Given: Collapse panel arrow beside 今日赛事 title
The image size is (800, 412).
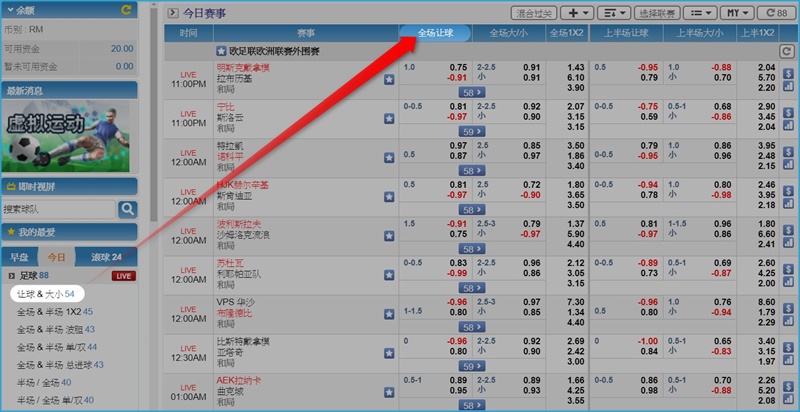Looking at the screenshot, I should (173, 13).
